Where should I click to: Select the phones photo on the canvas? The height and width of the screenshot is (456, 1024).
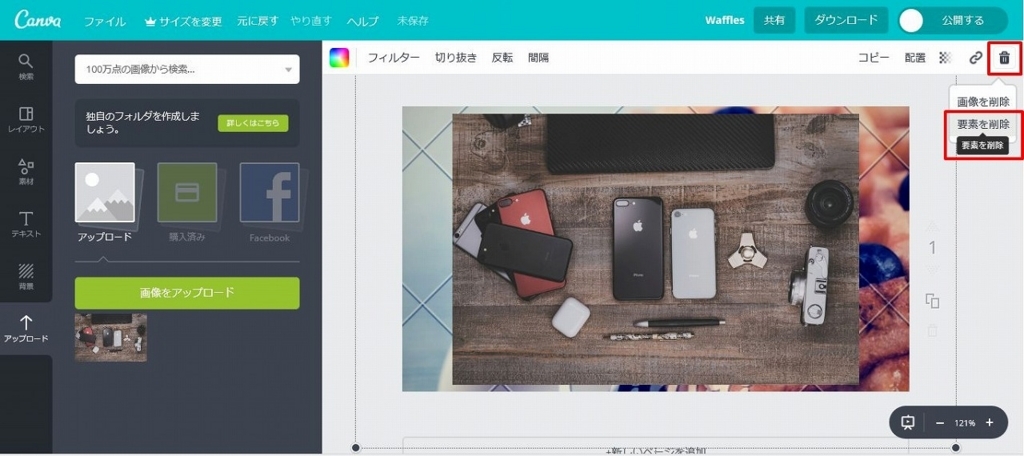(x=656, y=249)
